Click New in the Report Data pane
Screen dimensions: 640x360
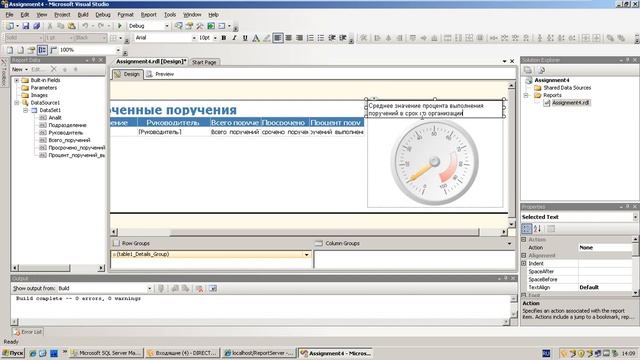(19, 69)
